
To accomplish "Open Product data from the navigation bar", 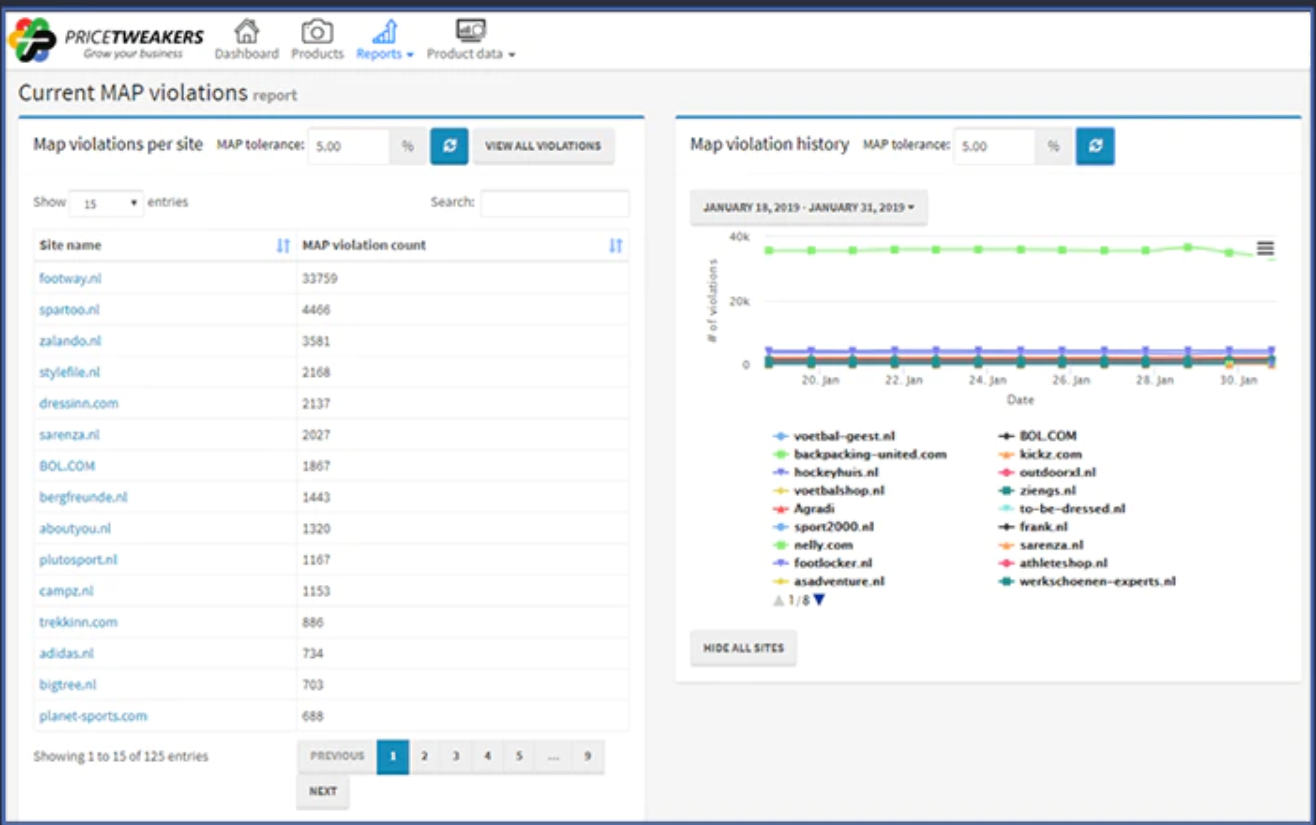I will pos(469,37).
